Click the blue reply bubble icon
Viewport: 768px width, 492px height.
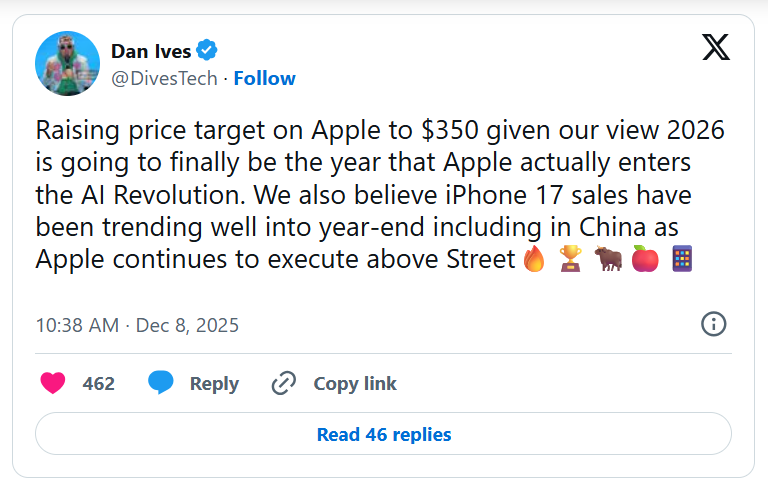tap(161, 383)
